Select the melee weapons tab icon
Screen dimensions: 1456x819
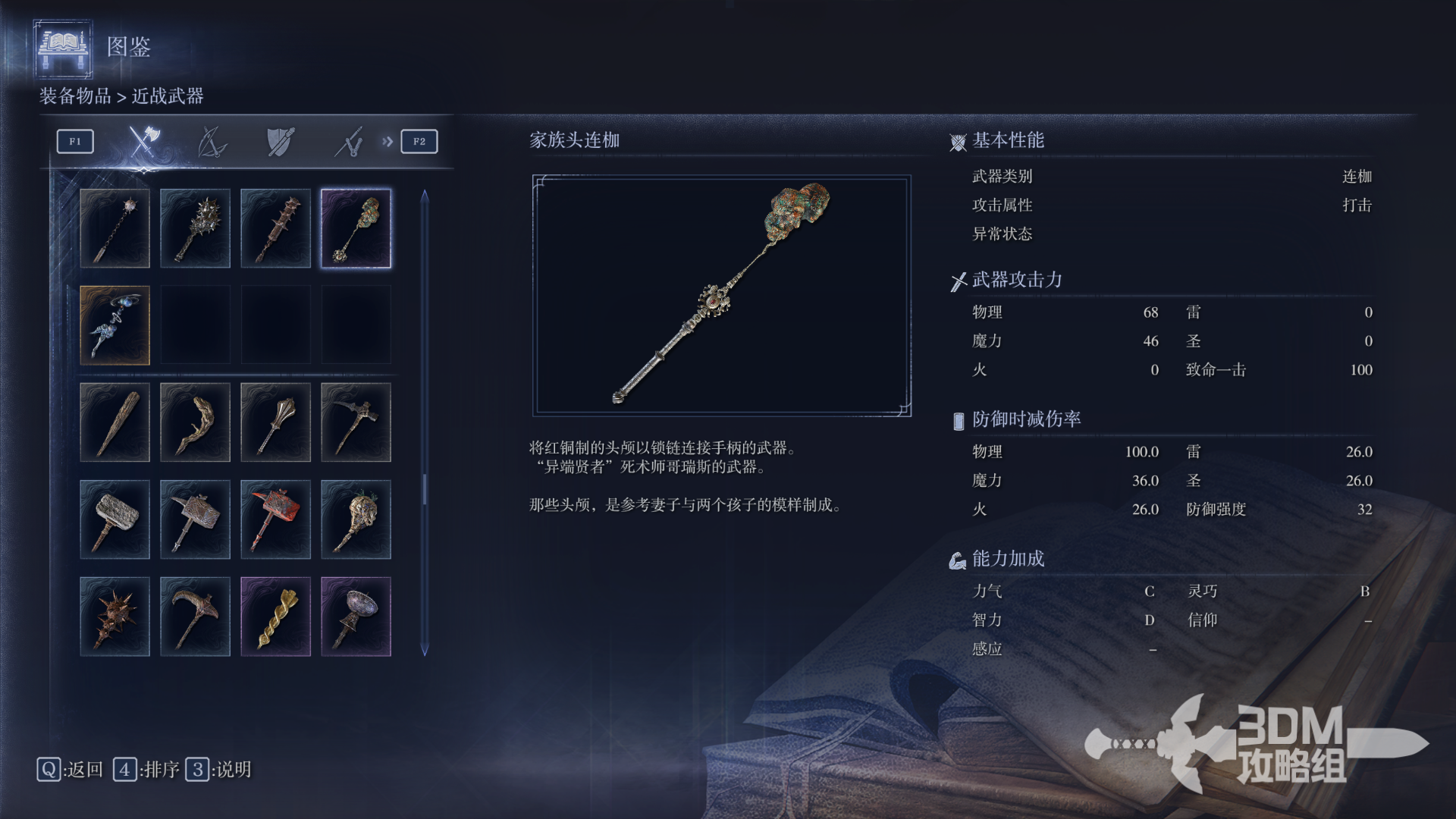(143, 141)
